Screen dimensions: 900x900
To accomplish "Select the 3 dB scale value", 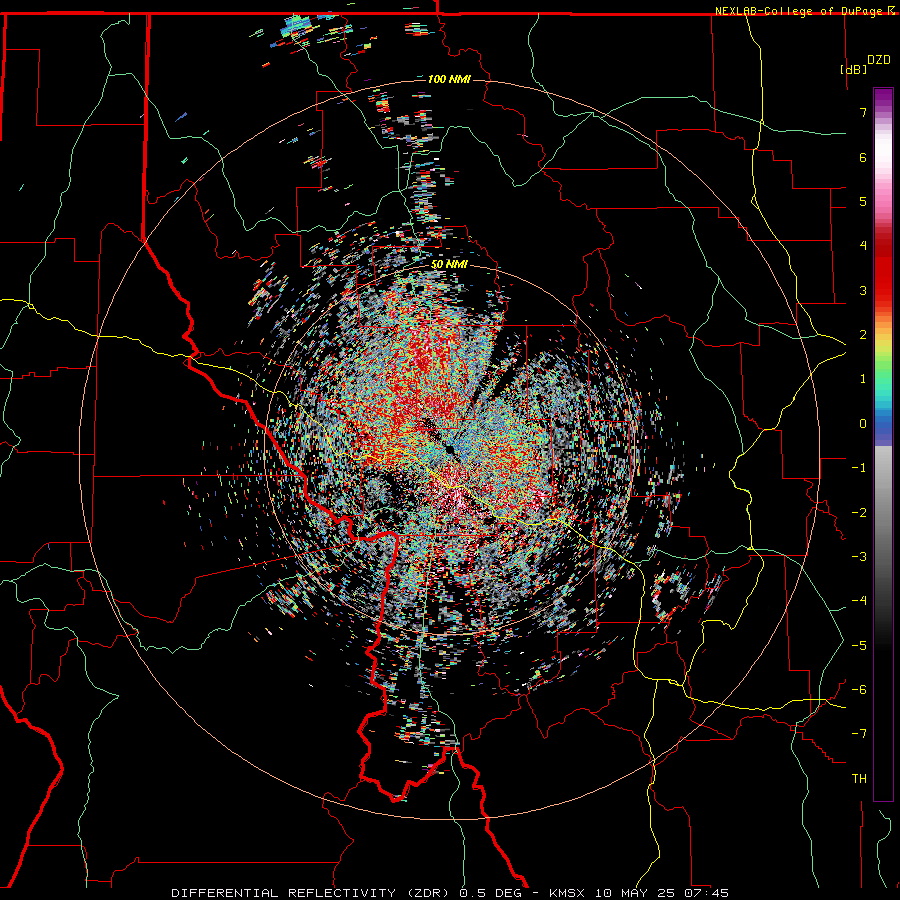I will [x=863, y=290].
